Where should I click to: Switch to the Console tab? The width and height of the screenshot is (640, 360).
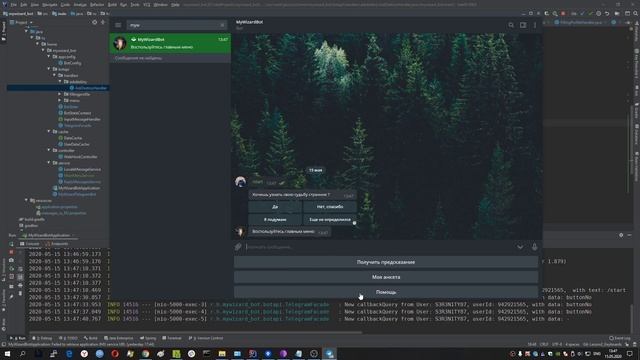click(29, 244)
